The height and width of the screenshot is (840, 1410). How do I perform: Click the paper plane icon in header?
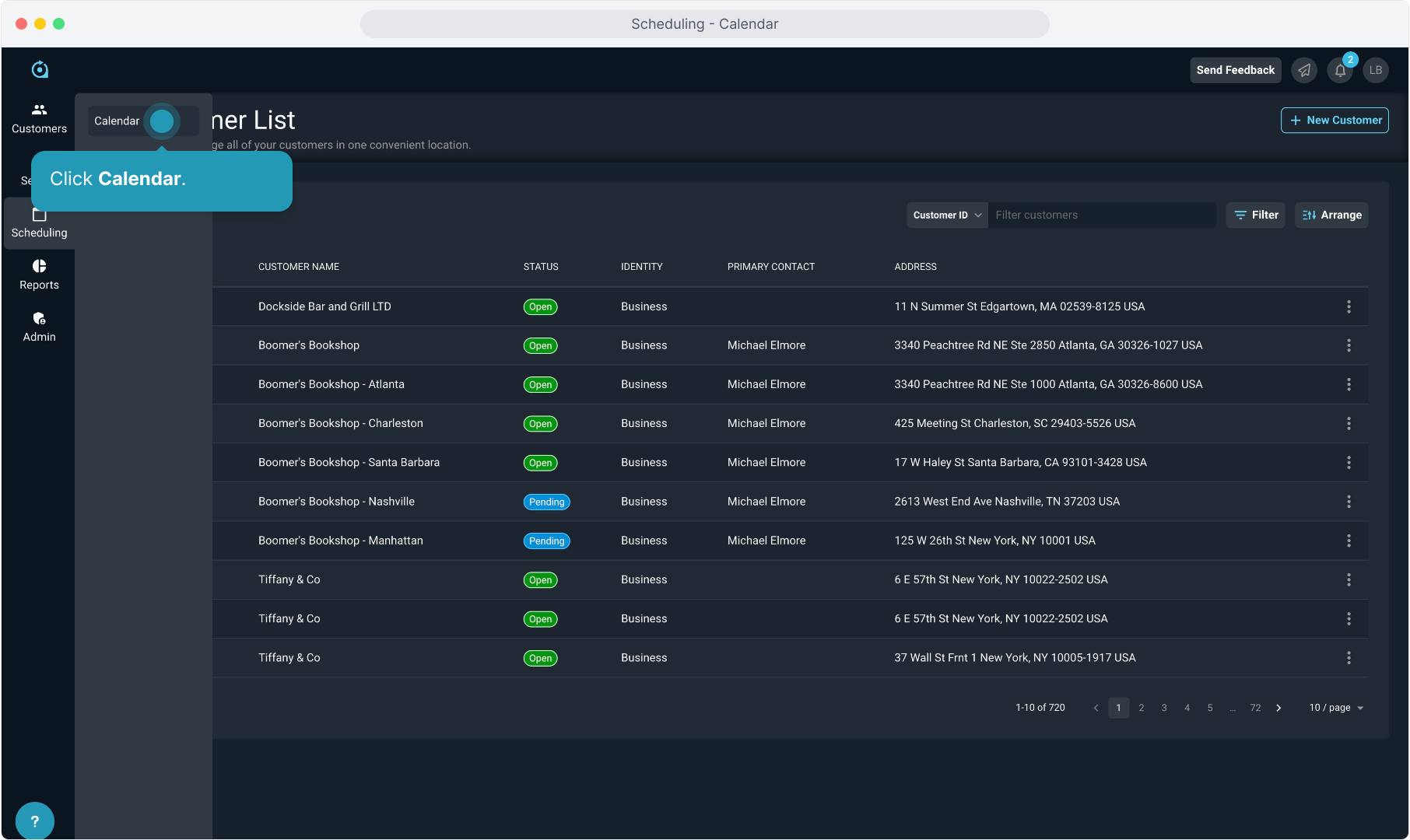click(x=1304, y=70)
